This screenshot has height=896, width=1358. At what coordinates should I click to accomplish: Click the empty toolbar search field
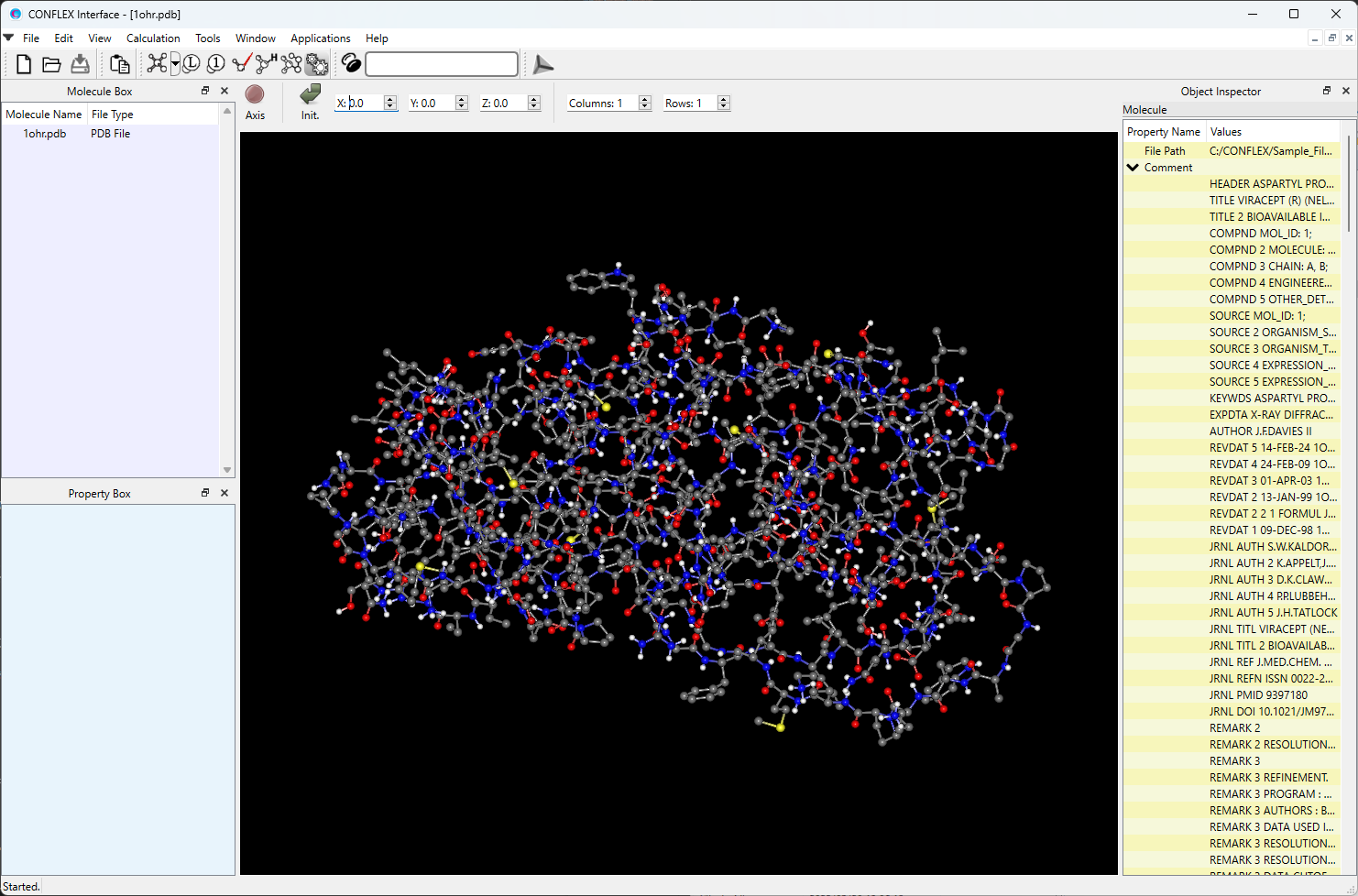coord(442,64)
